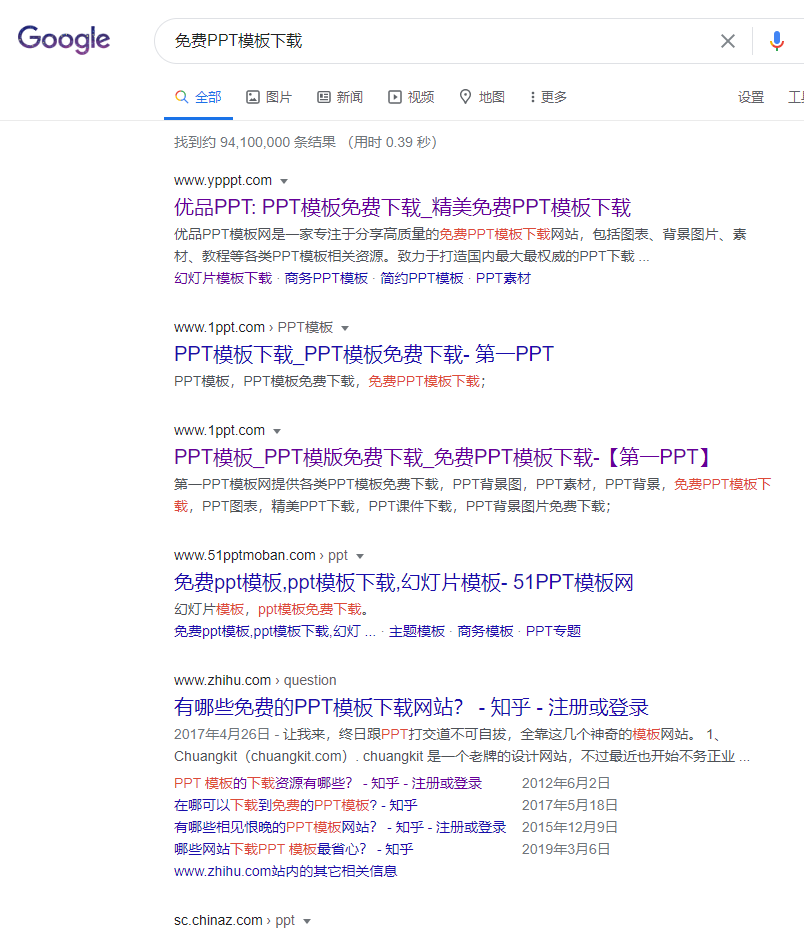
Task: Open the PPT 模板的下载资源有哪些 Zhihu link
Action: coord(328,784)
